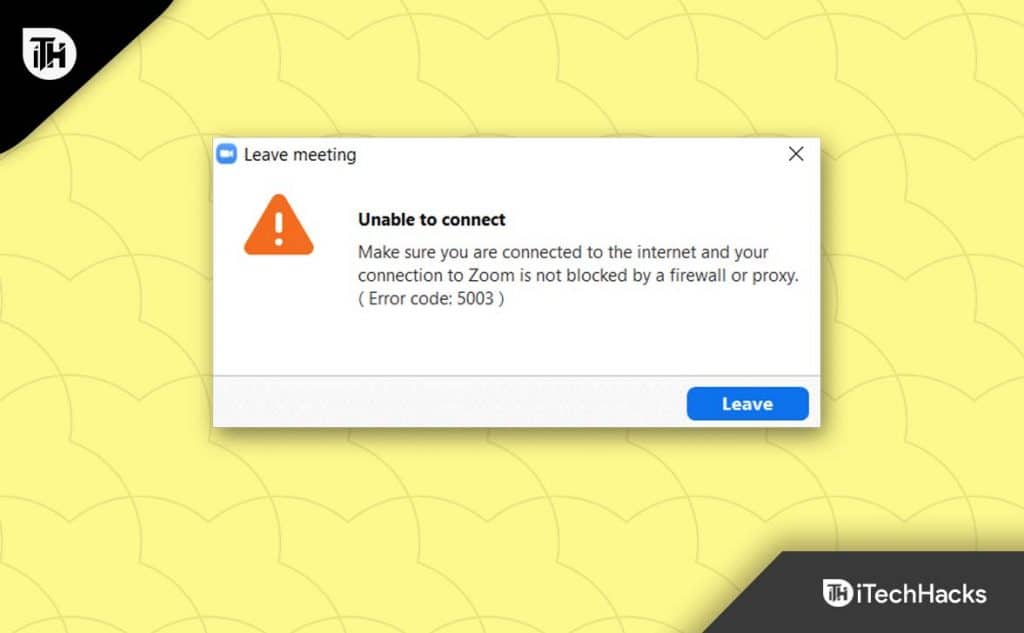1024x633 pixels.
Task: Select the Error code: 5003 text
Action: click(x=431, y=299)
